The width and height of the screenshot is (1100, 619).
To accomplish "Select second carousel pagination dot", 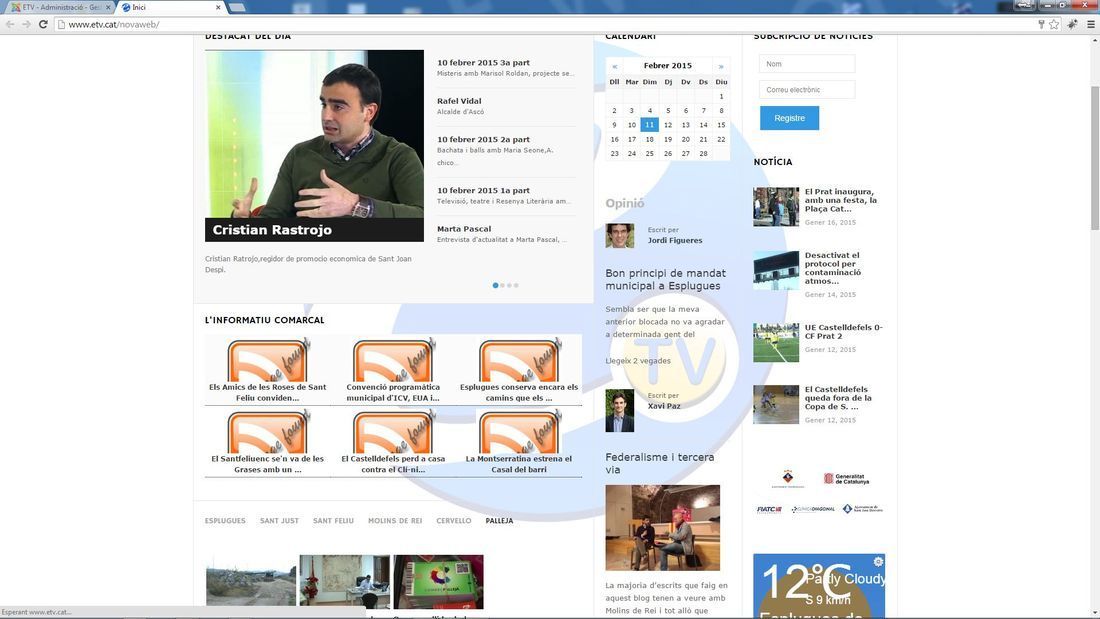I will point(502,285).
